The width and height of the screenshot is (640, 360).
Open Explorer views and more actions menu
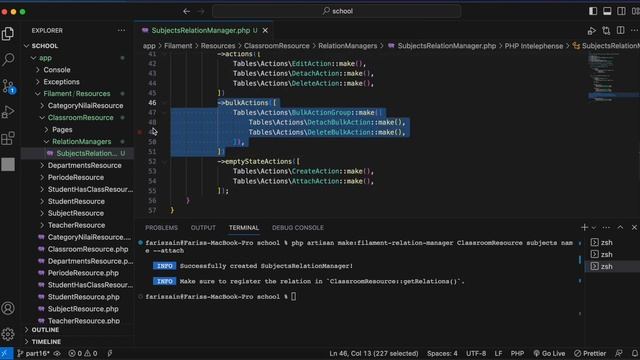(x=121, y=31)
